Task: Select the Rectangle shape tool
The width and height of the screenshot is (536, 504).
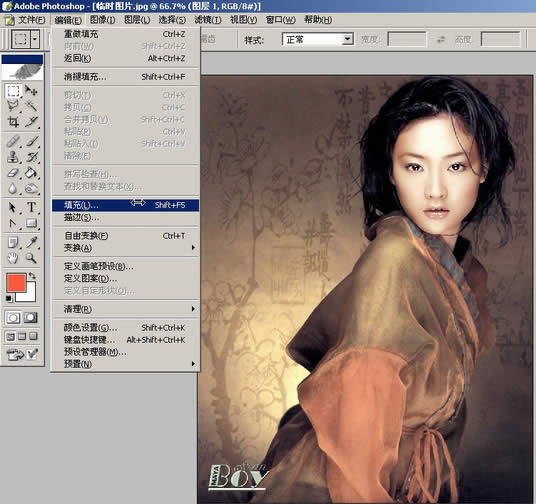Action: [31, 223]
